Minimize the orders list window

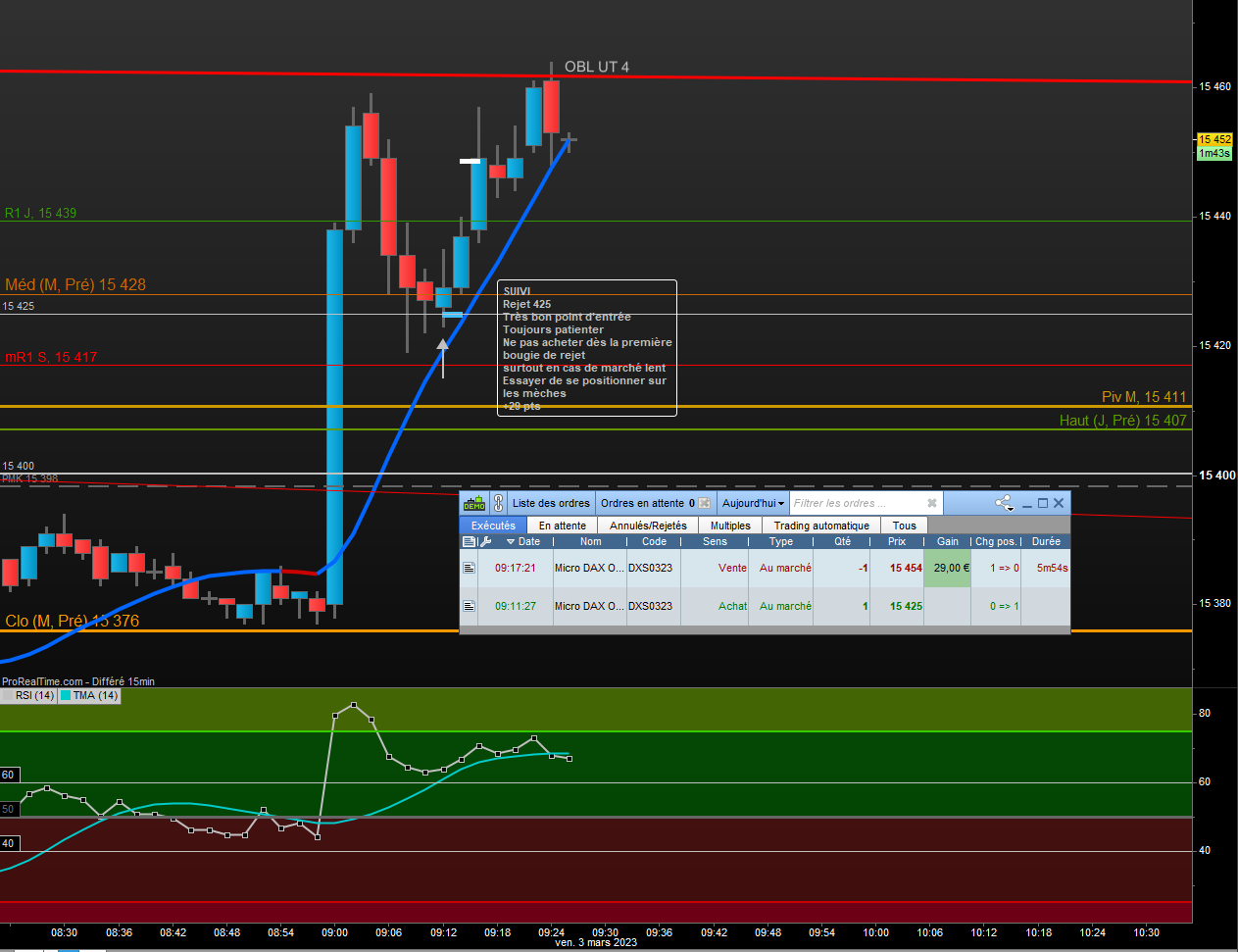coord(1027,504)
